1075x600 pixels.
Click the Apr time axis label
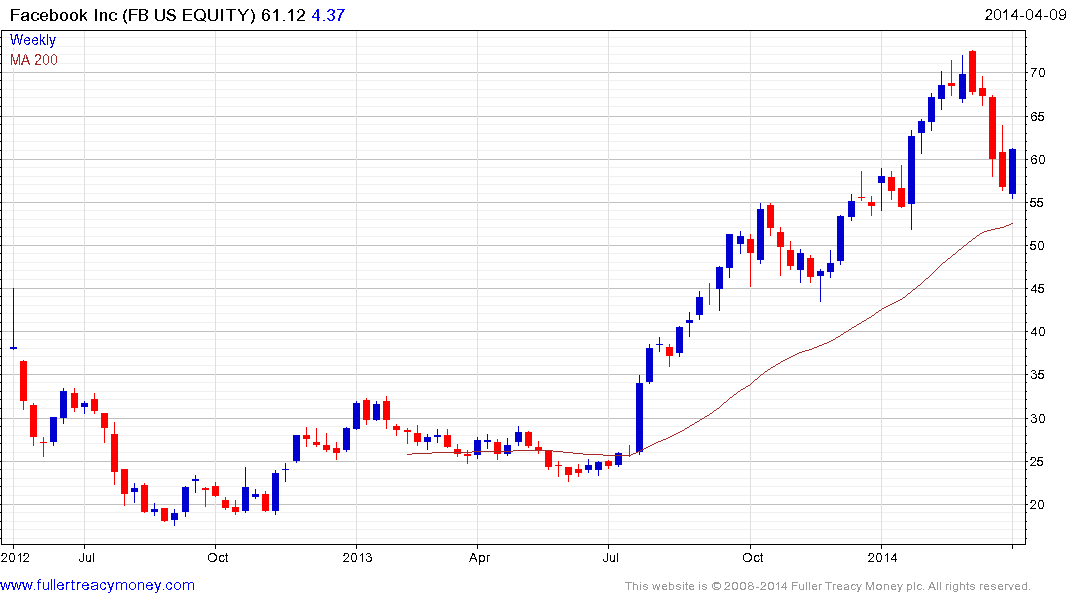479,557
